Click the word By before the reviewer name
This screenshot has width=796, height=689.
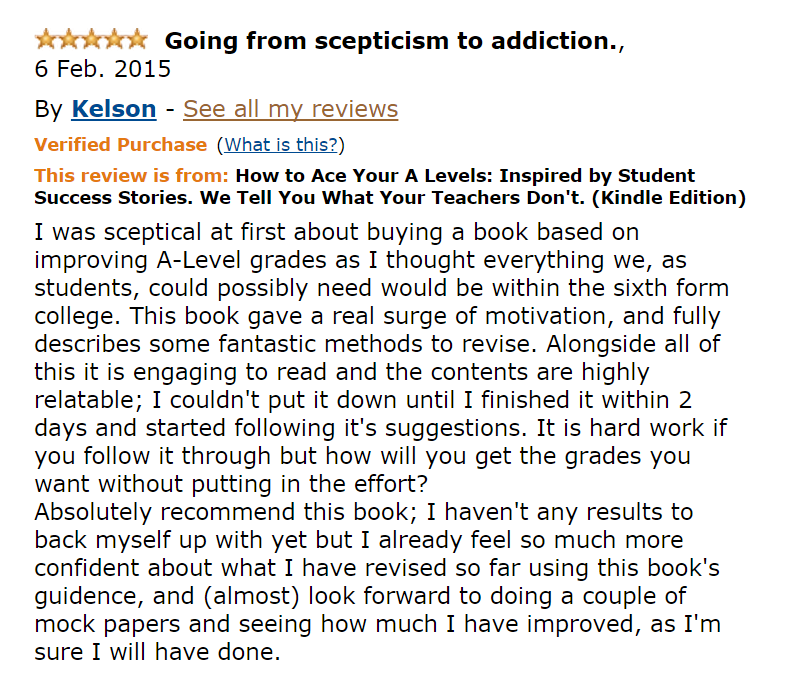pyautogui.click(x=48, y=109)
